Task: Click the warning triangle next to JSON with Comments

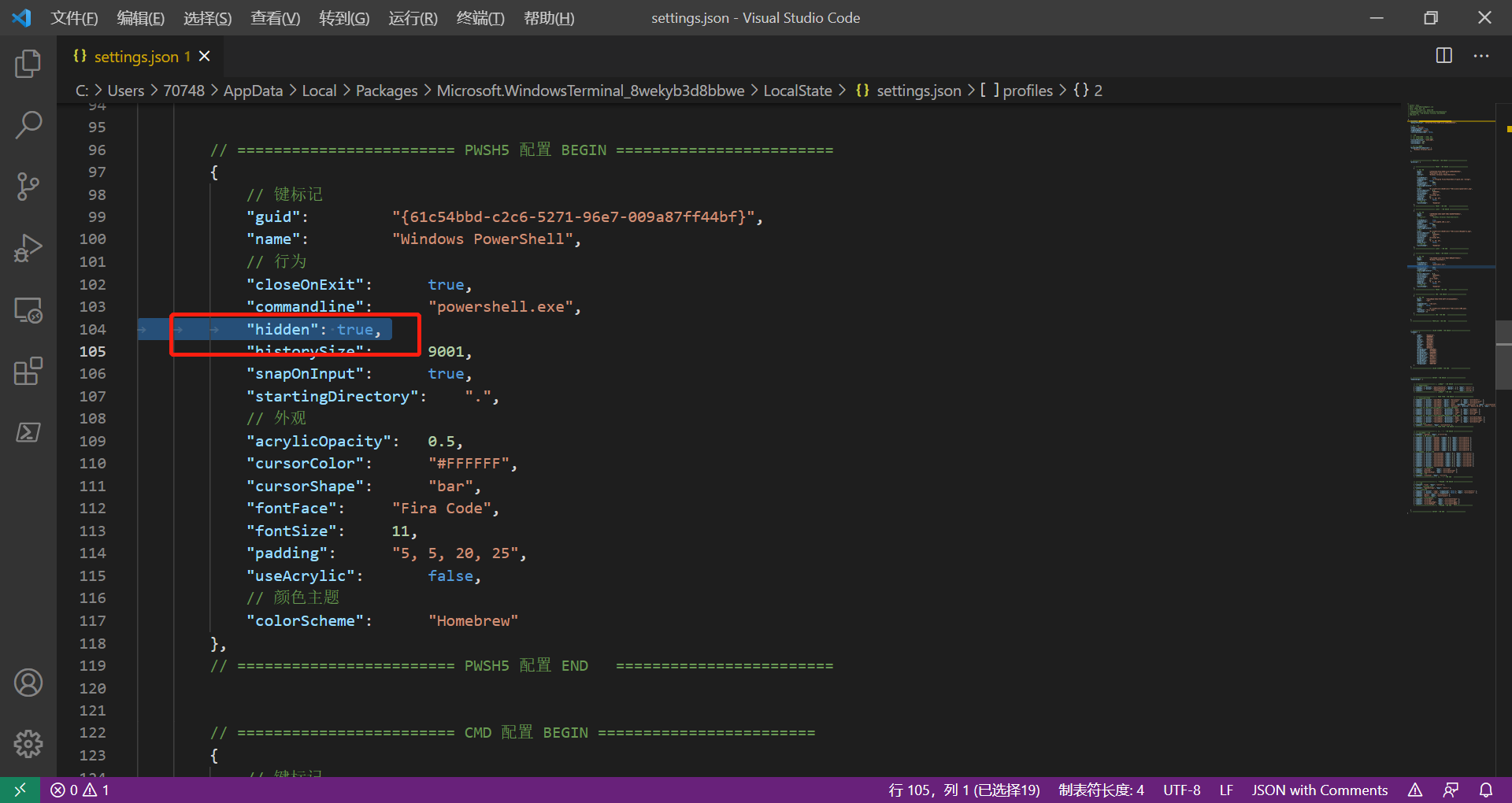Action: [1415, 790]
